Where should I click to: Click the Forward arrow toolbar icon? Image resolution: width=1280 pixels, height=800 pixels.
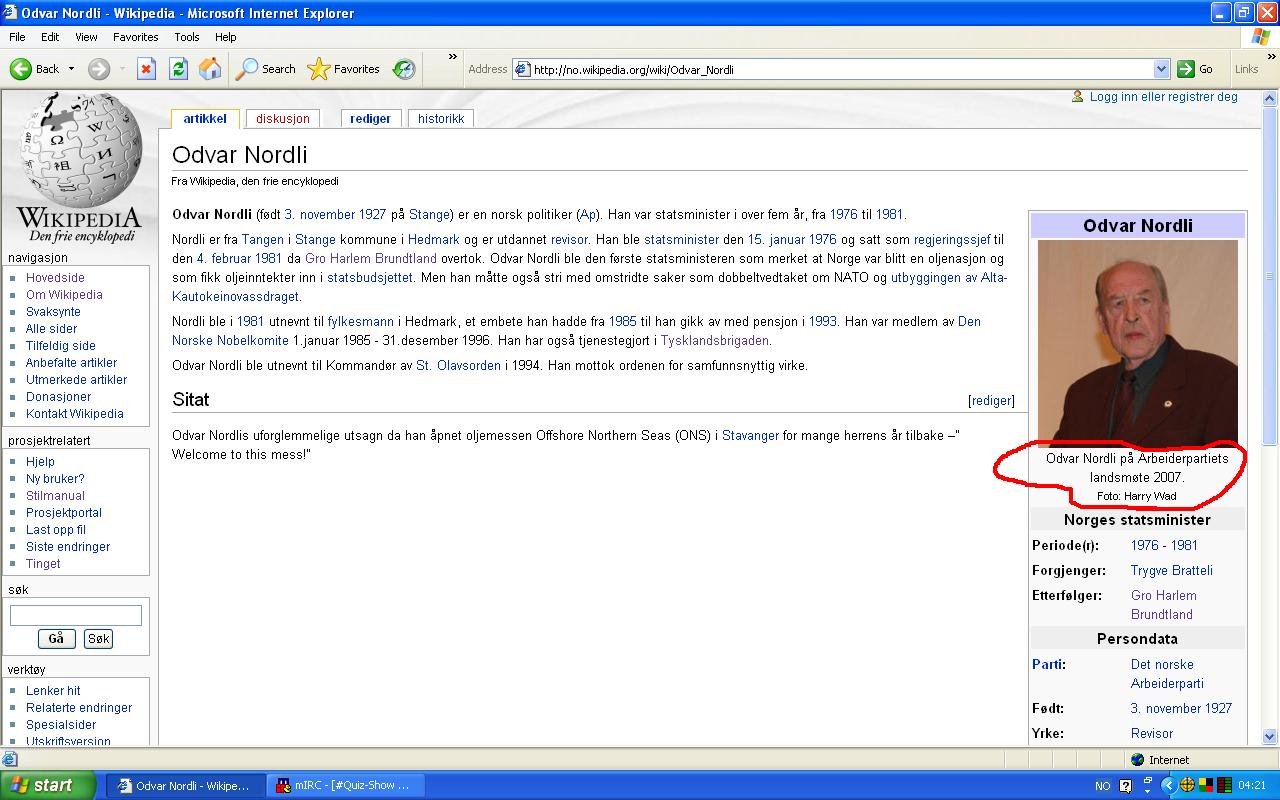coord(99,69)
